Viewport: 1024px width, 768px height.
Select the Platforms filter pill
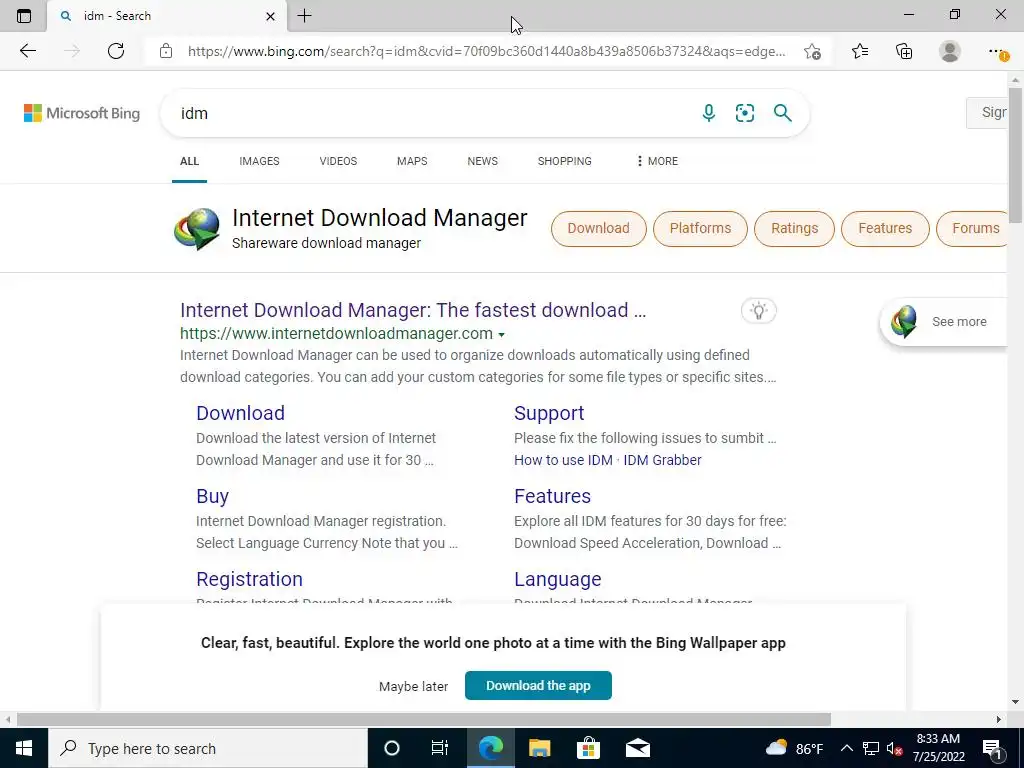(x=700, y=229)
